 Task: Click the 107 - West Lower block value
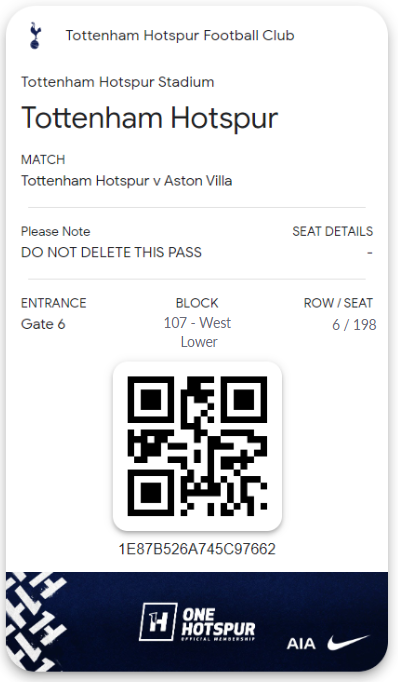point(197,332)
